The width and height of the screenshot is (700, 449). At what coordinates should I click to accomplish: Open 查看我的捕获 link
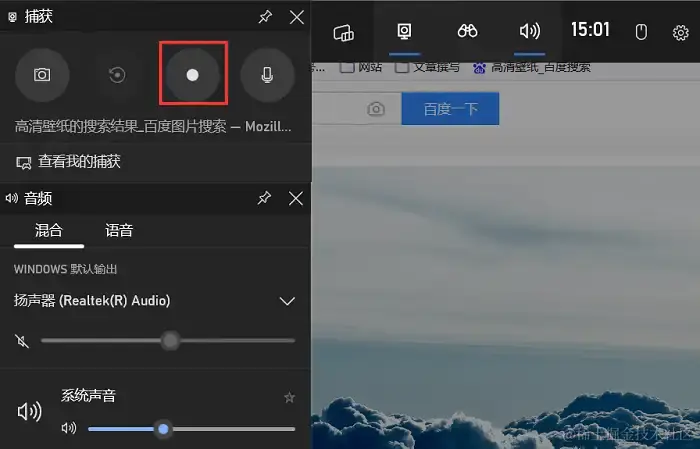(68, 162)
